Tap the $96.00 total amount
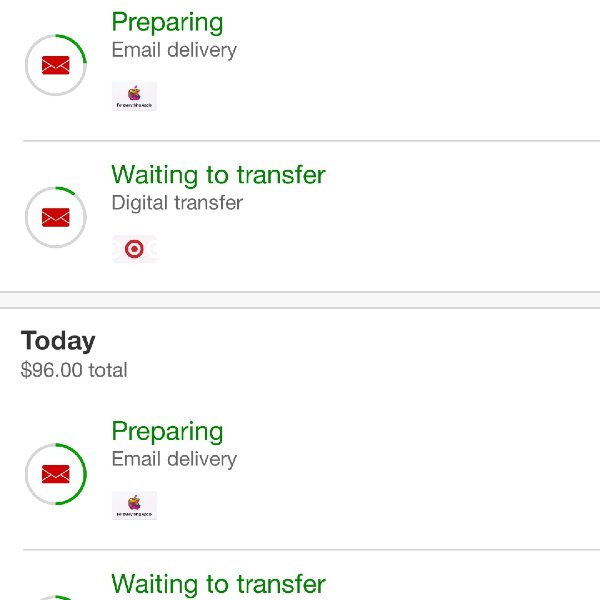The width and height of the screenshot is (600, 600). [74, 370]
